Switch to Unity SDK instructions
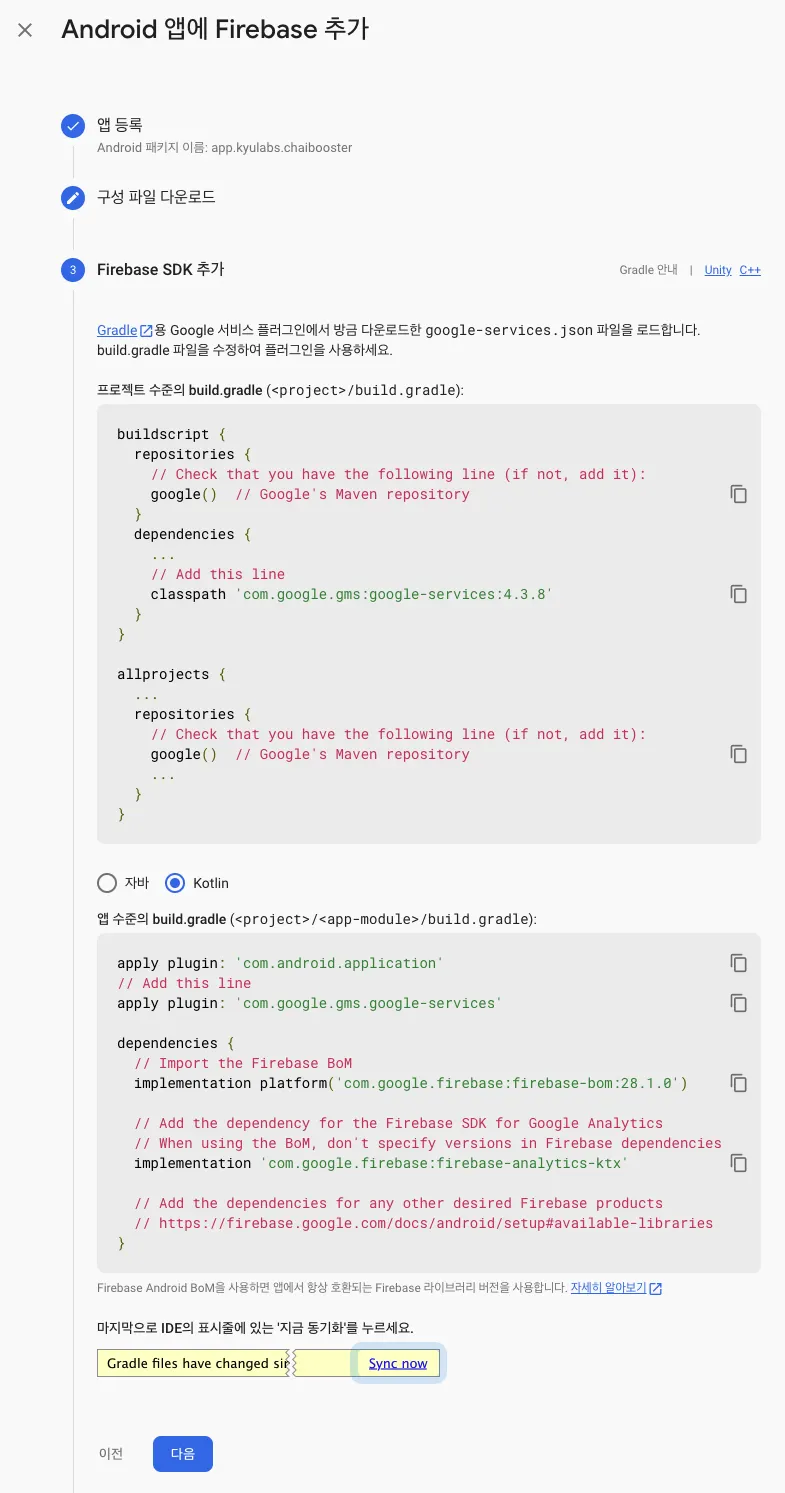The width and height of the screenshot is (785, 1493). coord(718,270)
